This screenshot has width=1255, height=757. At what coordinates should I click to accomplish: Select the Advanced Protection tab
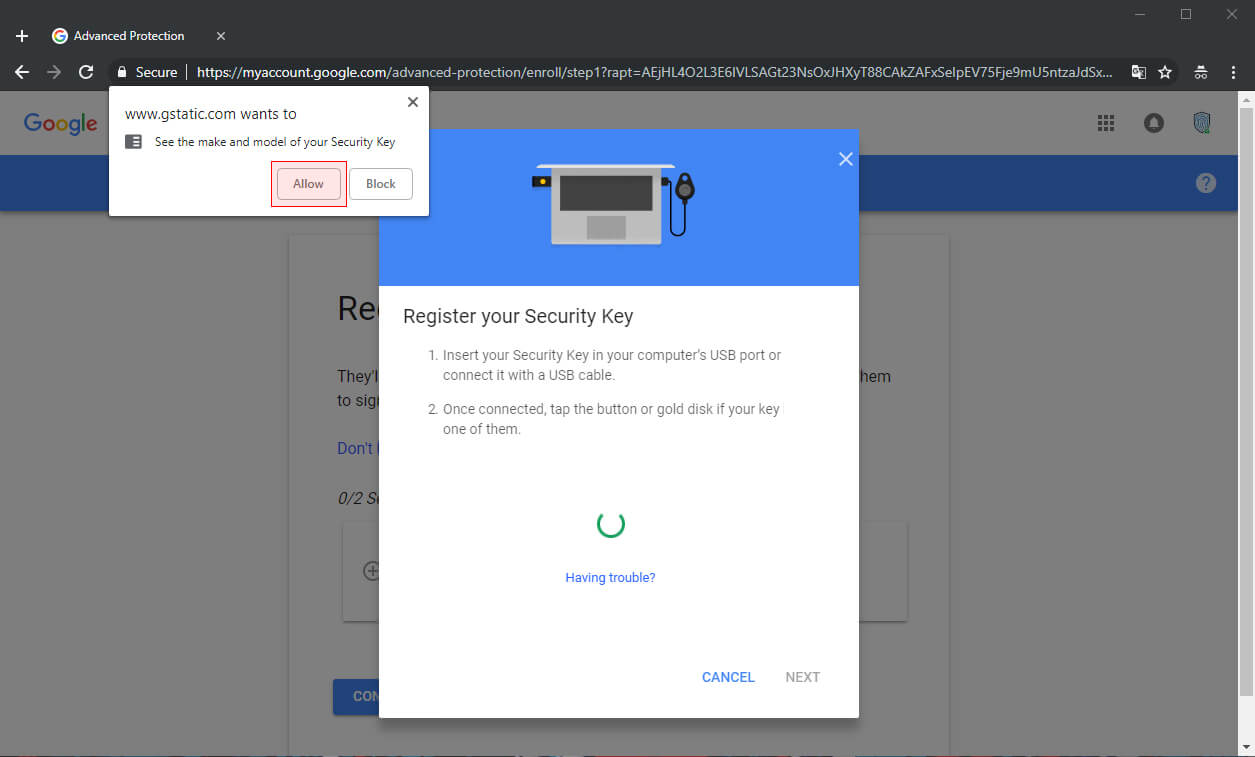click(x=128, y=36)
